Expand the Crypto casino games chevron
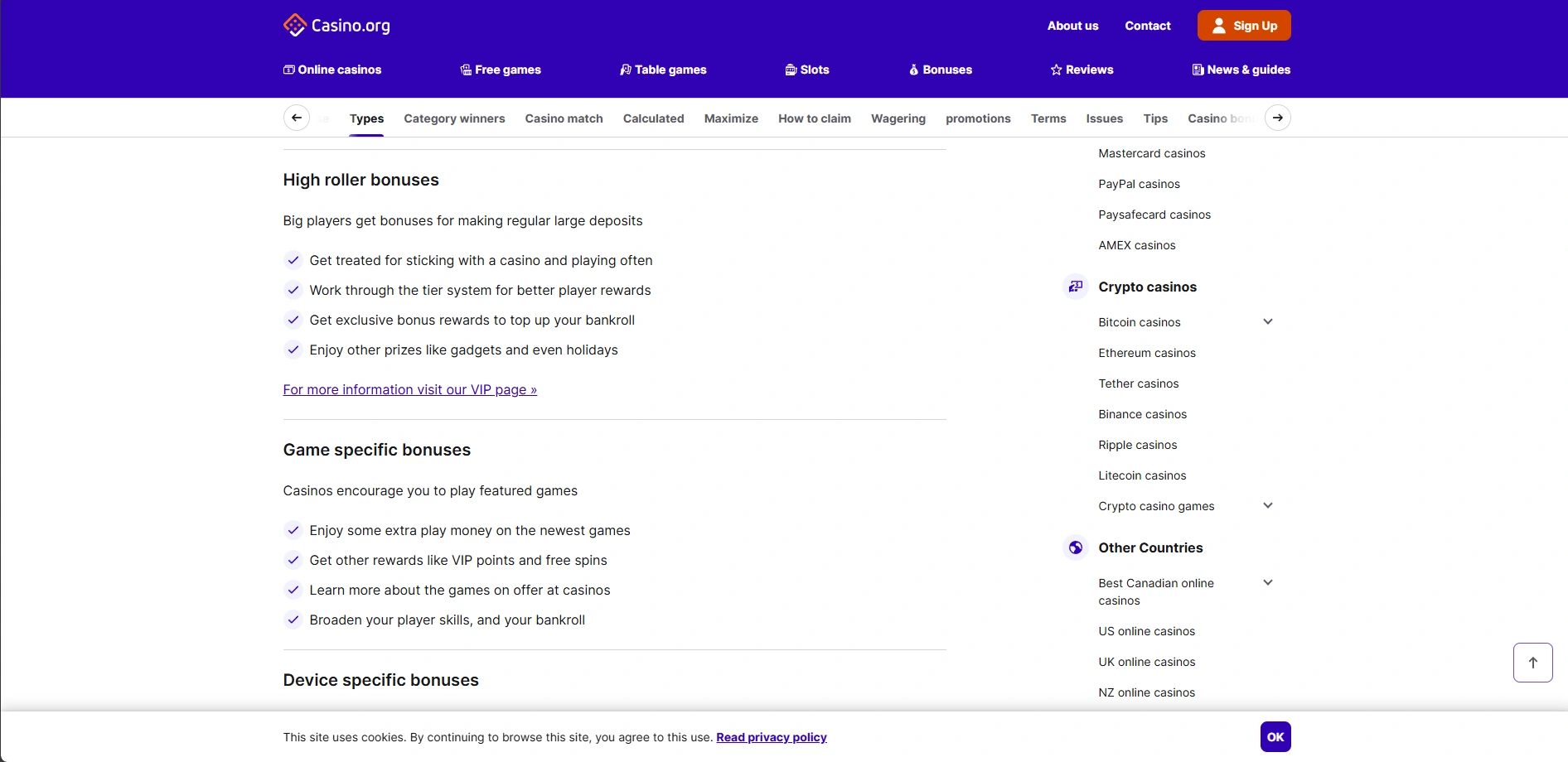The image size is (1568, 762). coord(1267,505)
